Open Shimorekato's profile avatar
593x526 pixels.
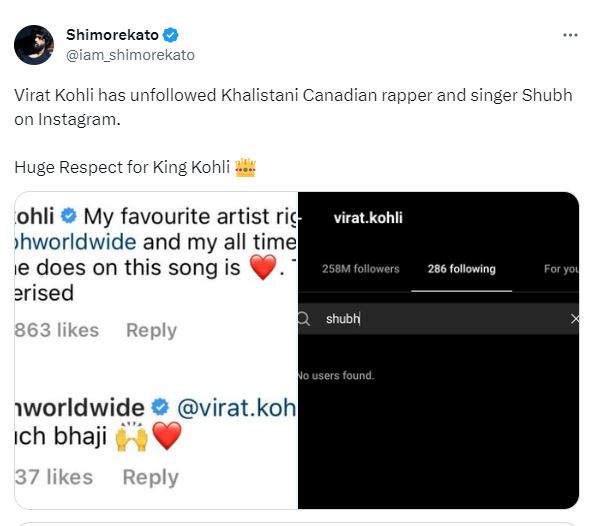click(34, 45)
